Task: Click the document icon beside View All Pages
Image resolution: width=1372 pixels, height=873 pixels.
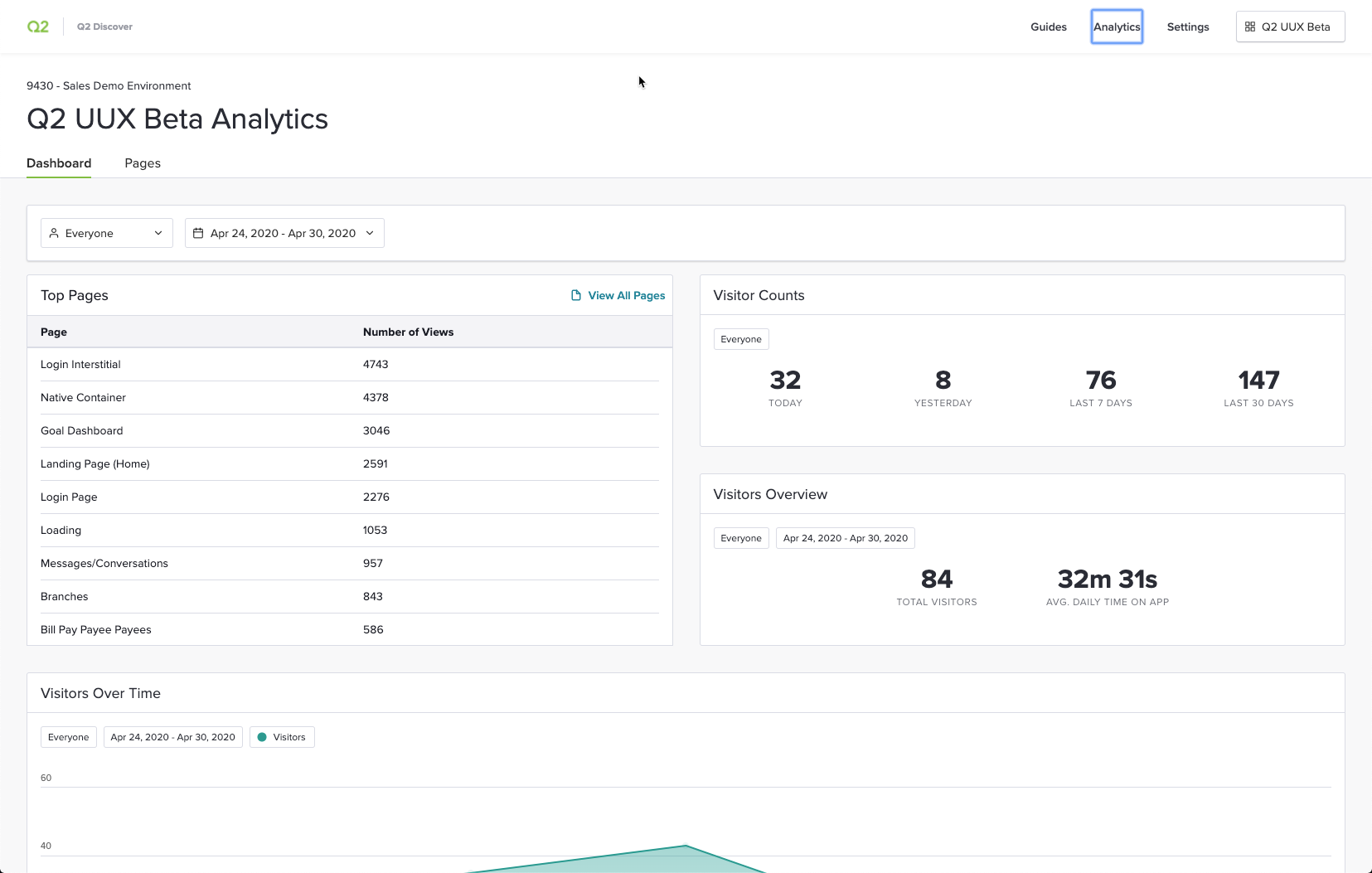Action: 576,295
